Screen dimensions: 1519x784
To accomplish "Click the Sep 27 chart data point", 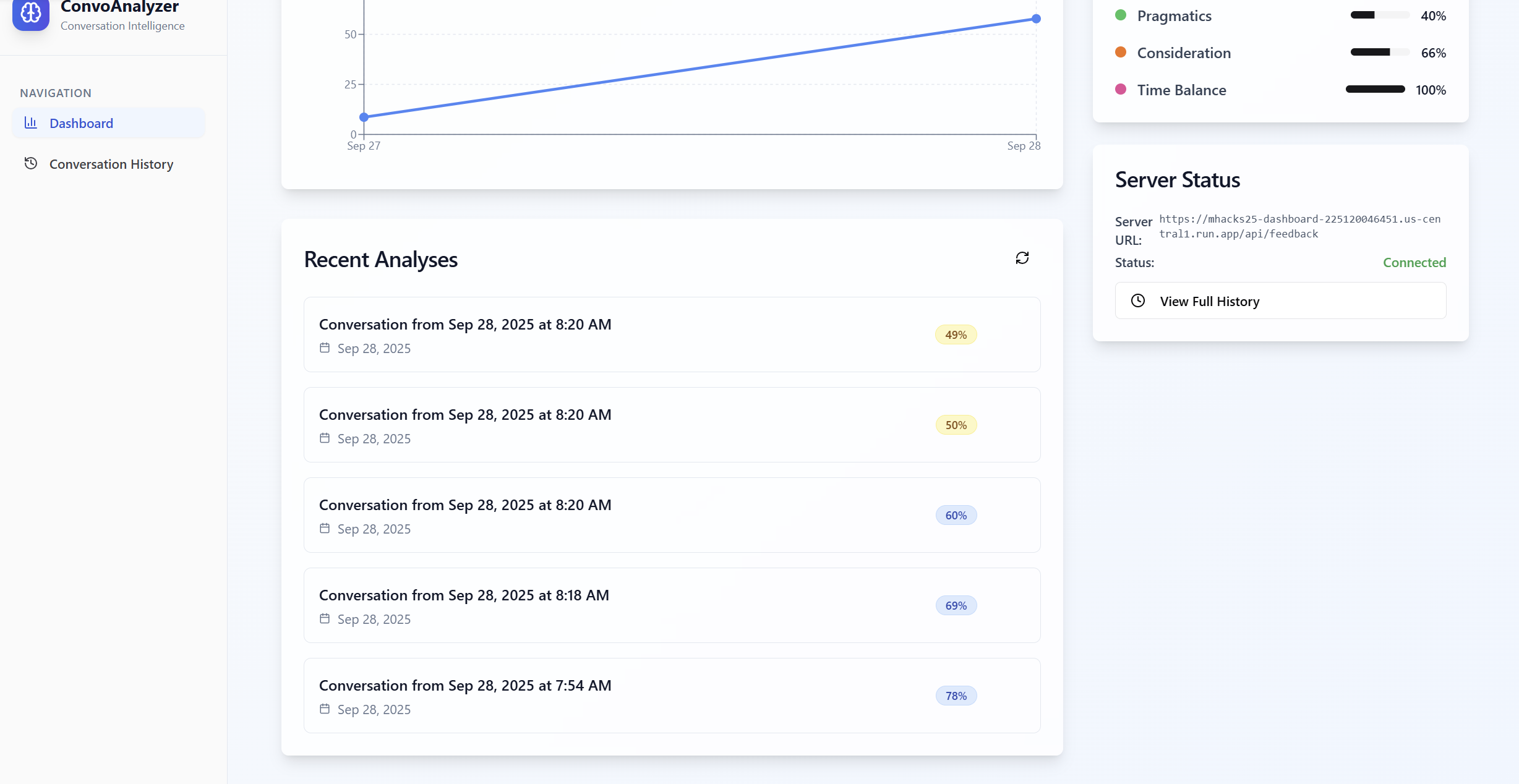I will coord(364,117).
